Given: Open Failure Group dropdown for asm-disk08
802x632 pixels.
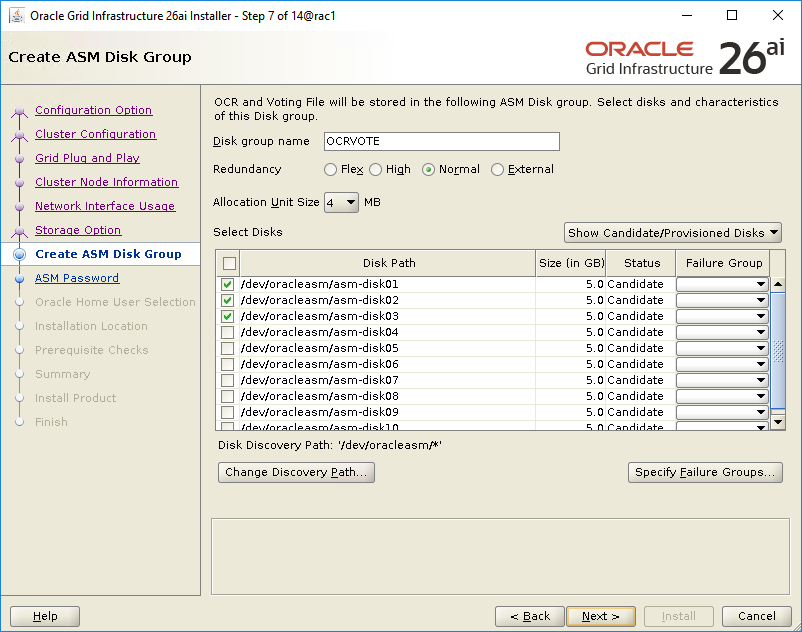Looking at the screenshot, I should pos(722,396).
